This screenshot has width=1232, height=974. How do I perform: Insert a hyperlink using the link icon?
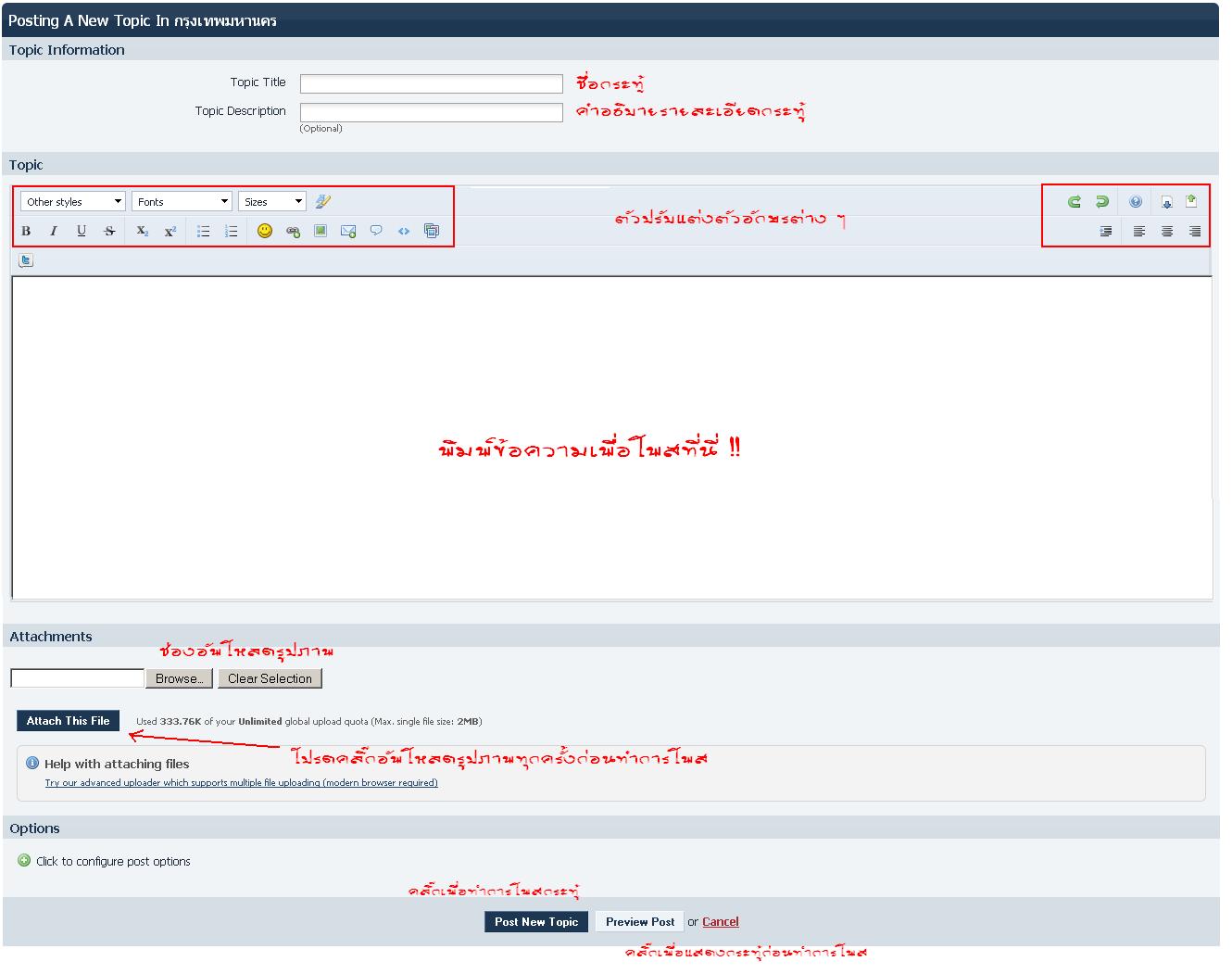293,232
